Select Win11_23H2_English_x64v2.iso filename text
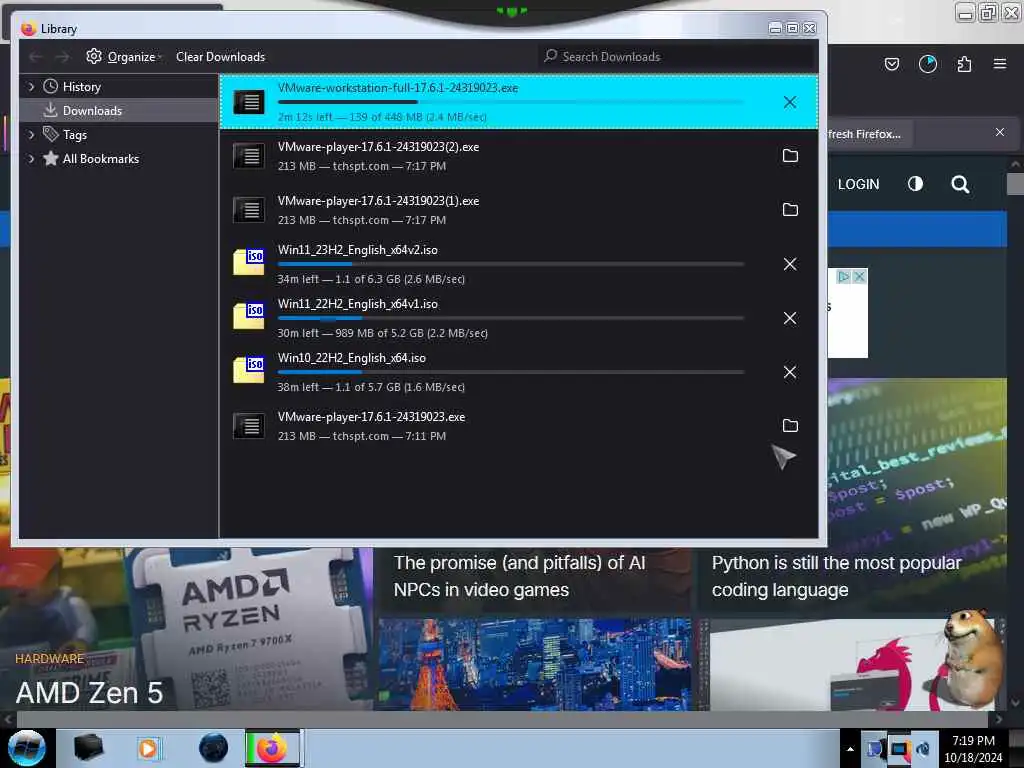 pyautogui.click(x=357, y=250)
